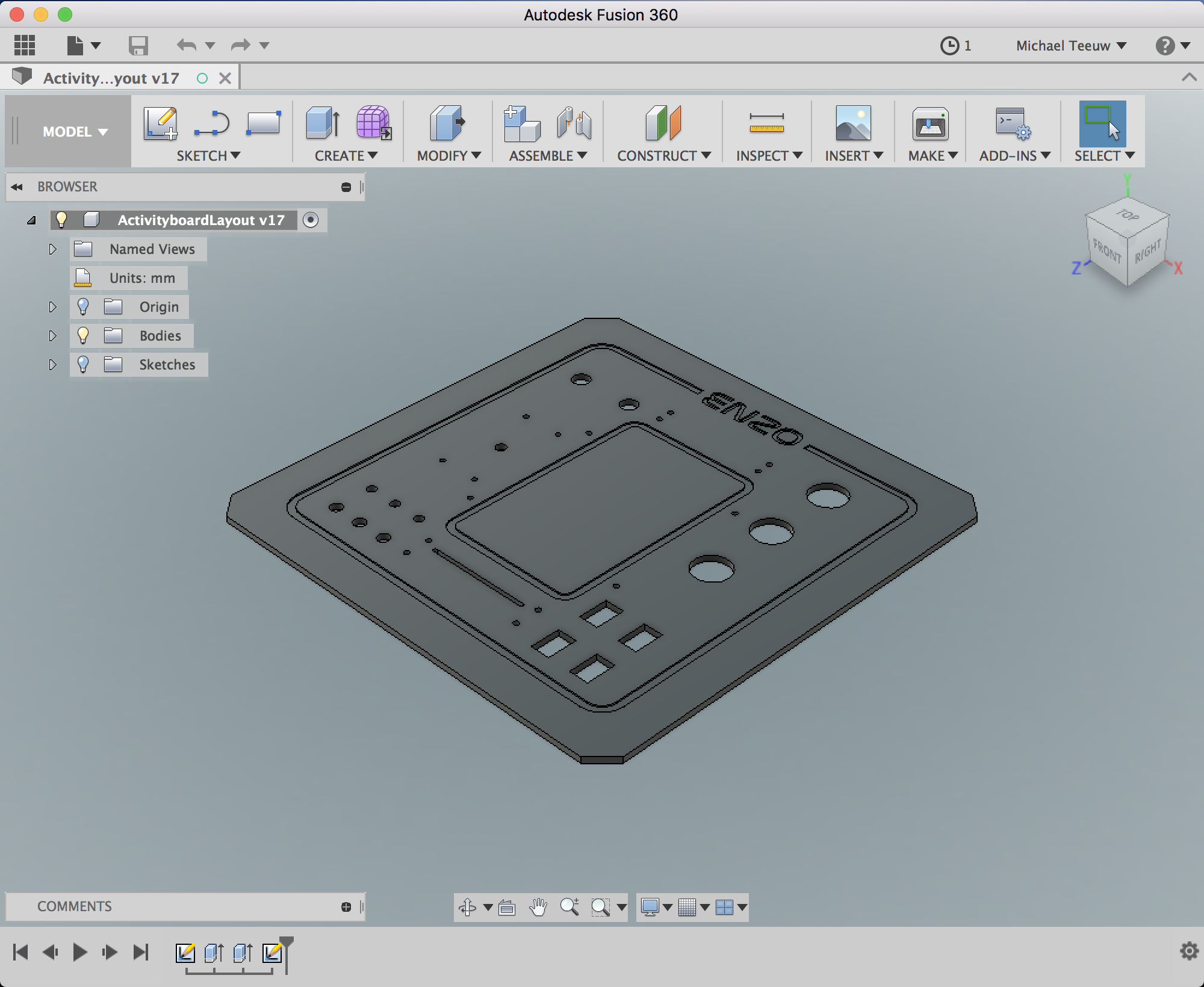Image resolution: width=1204 pixels, height=987 pixels.
Task: Click the 3D Print make icon
Action: 929,125
